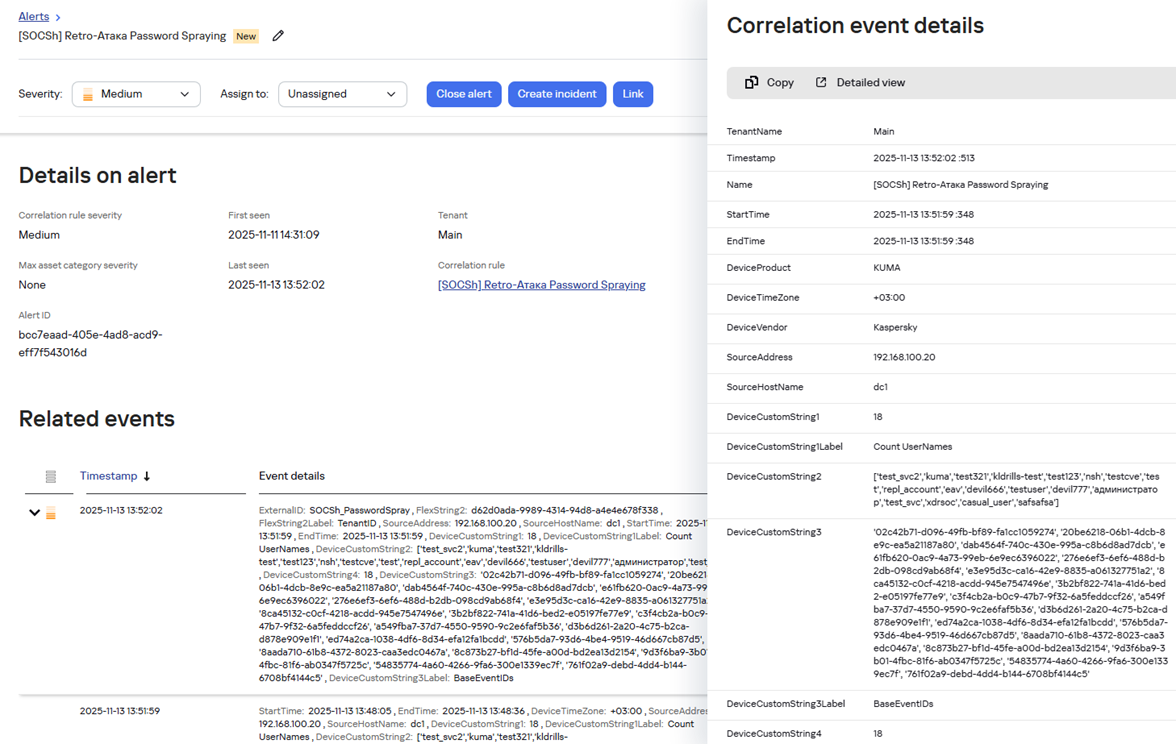Click the Close alert button
The width and height of the screenshot is (1176, 744).
tap(464, 94)
